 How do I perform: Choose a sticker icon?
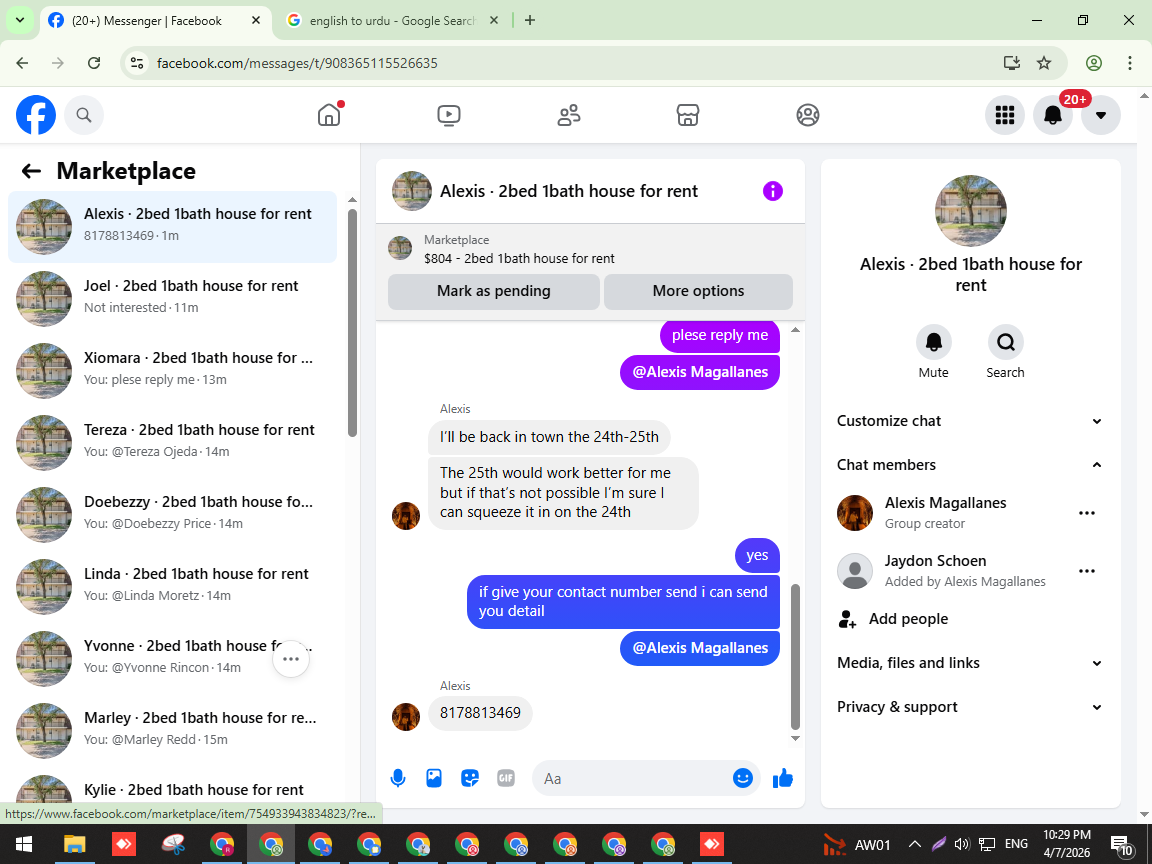470,778
